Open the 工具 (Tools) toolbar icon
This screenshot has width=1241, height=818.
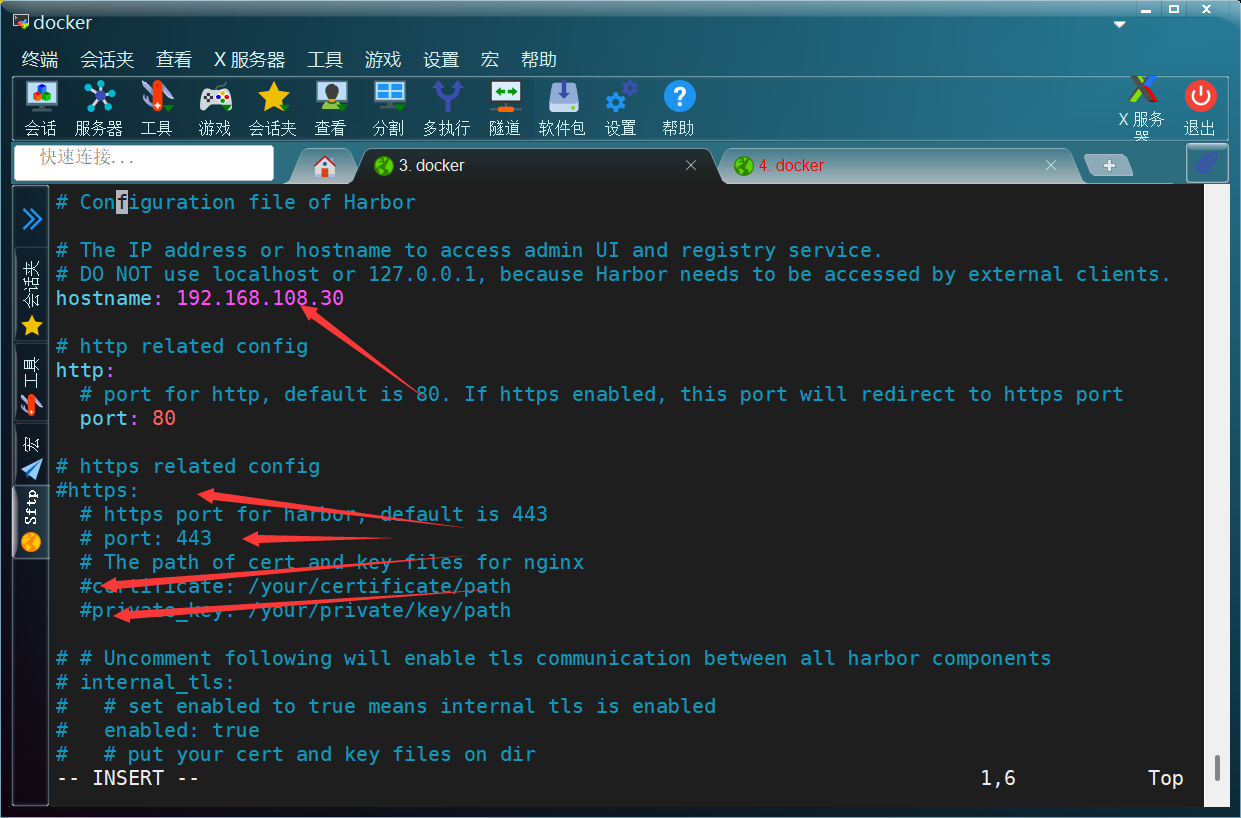[157, 109]
